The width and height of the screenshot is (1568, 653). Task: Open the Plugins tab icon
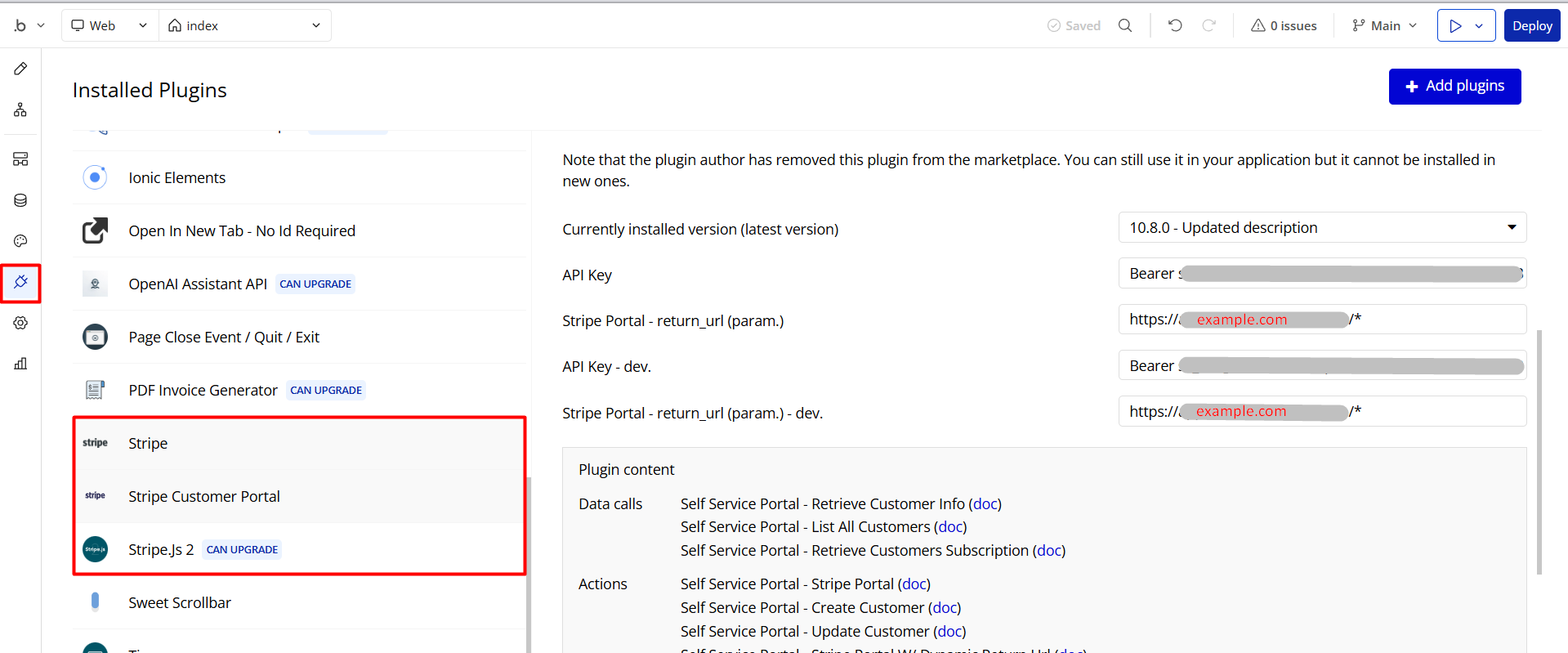point(20,283)
